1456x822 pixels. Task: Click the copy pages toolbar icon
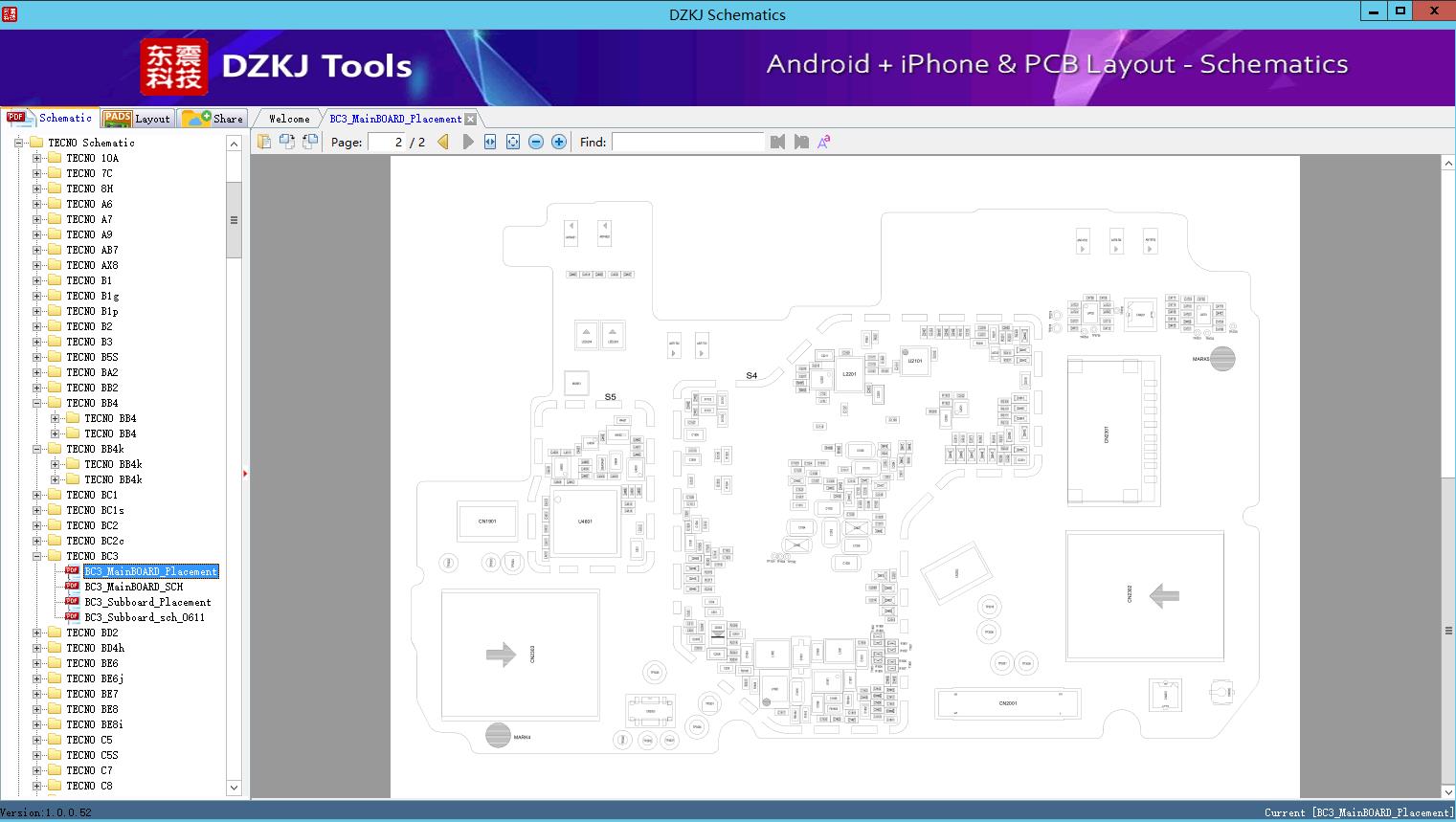(264, 142)
